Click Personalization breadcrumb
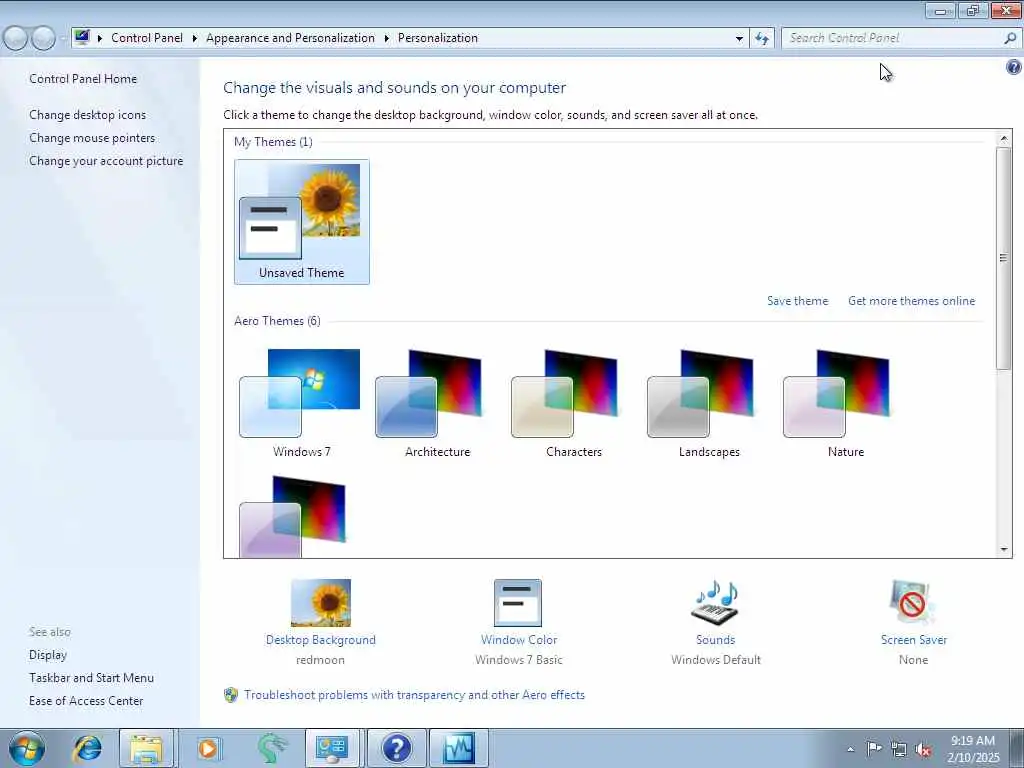Image resolution: width=1024 pixels, height=768 pixels. click(x=438, y=38)
